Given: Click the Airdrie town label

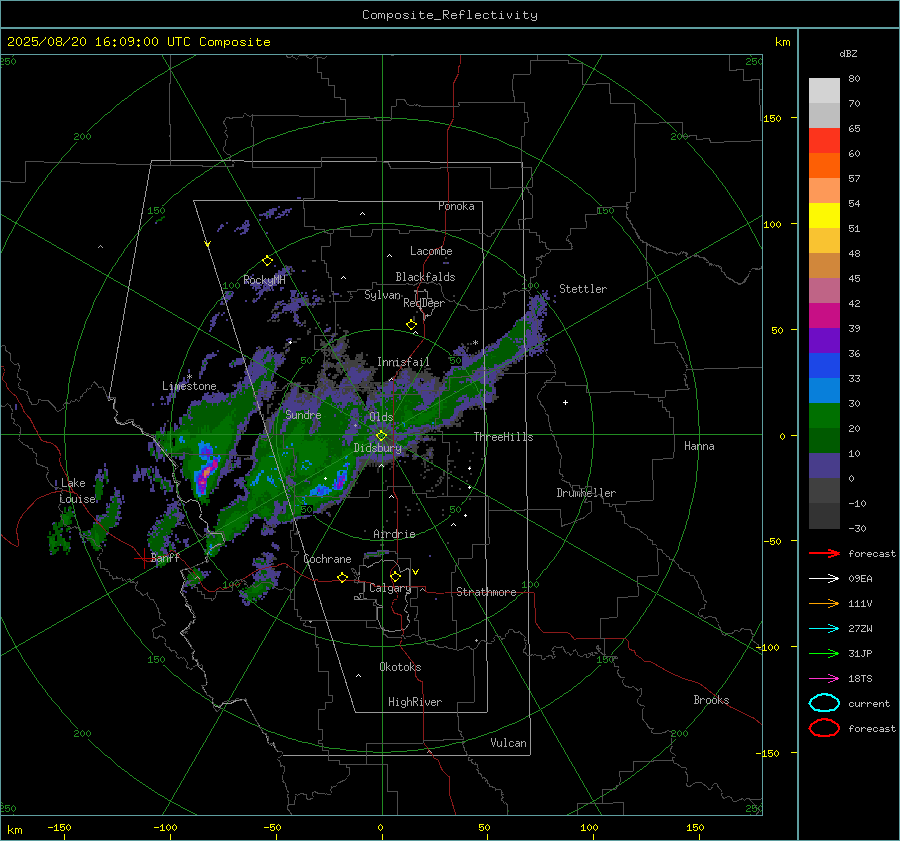Looking at the screenshot, I should (x=394, y=534).
